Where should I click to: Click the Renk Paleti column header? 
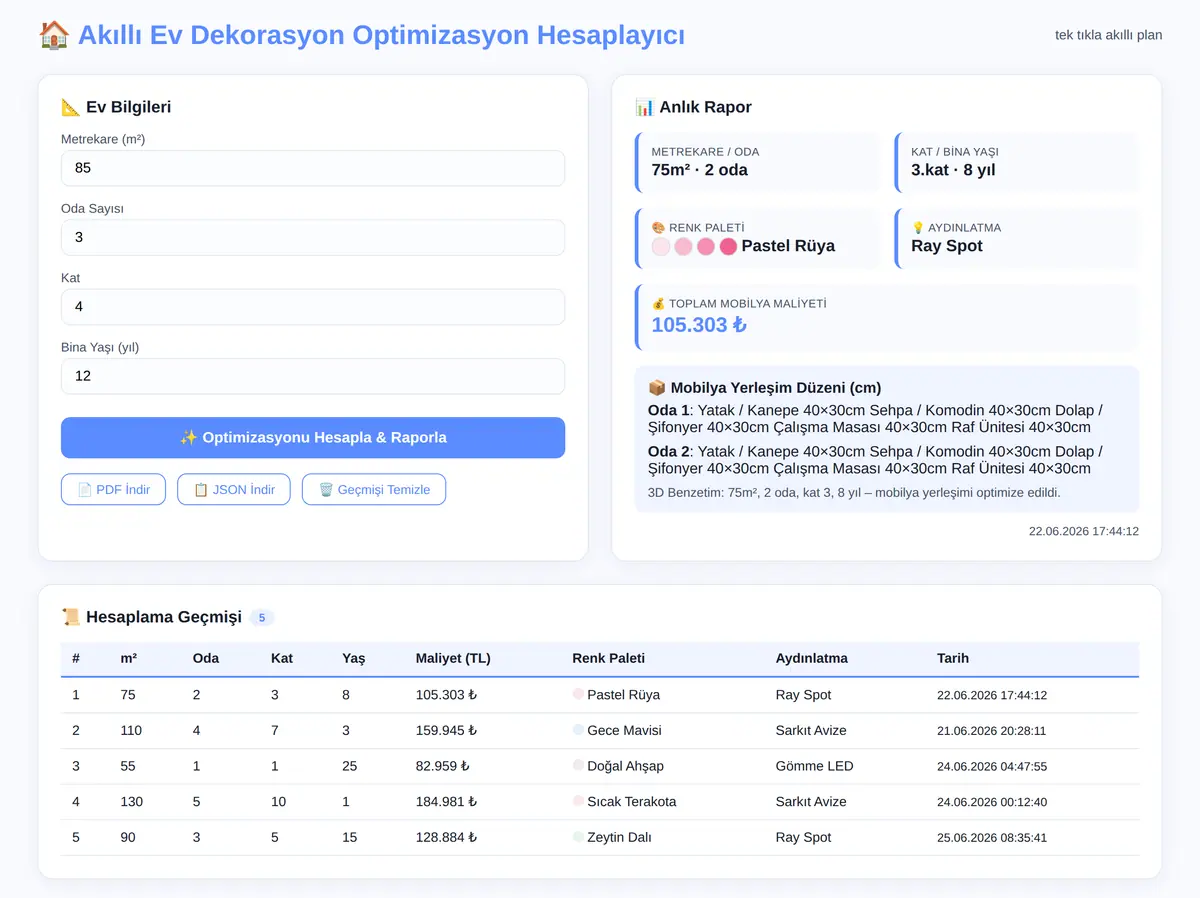[x=608, y=658]
